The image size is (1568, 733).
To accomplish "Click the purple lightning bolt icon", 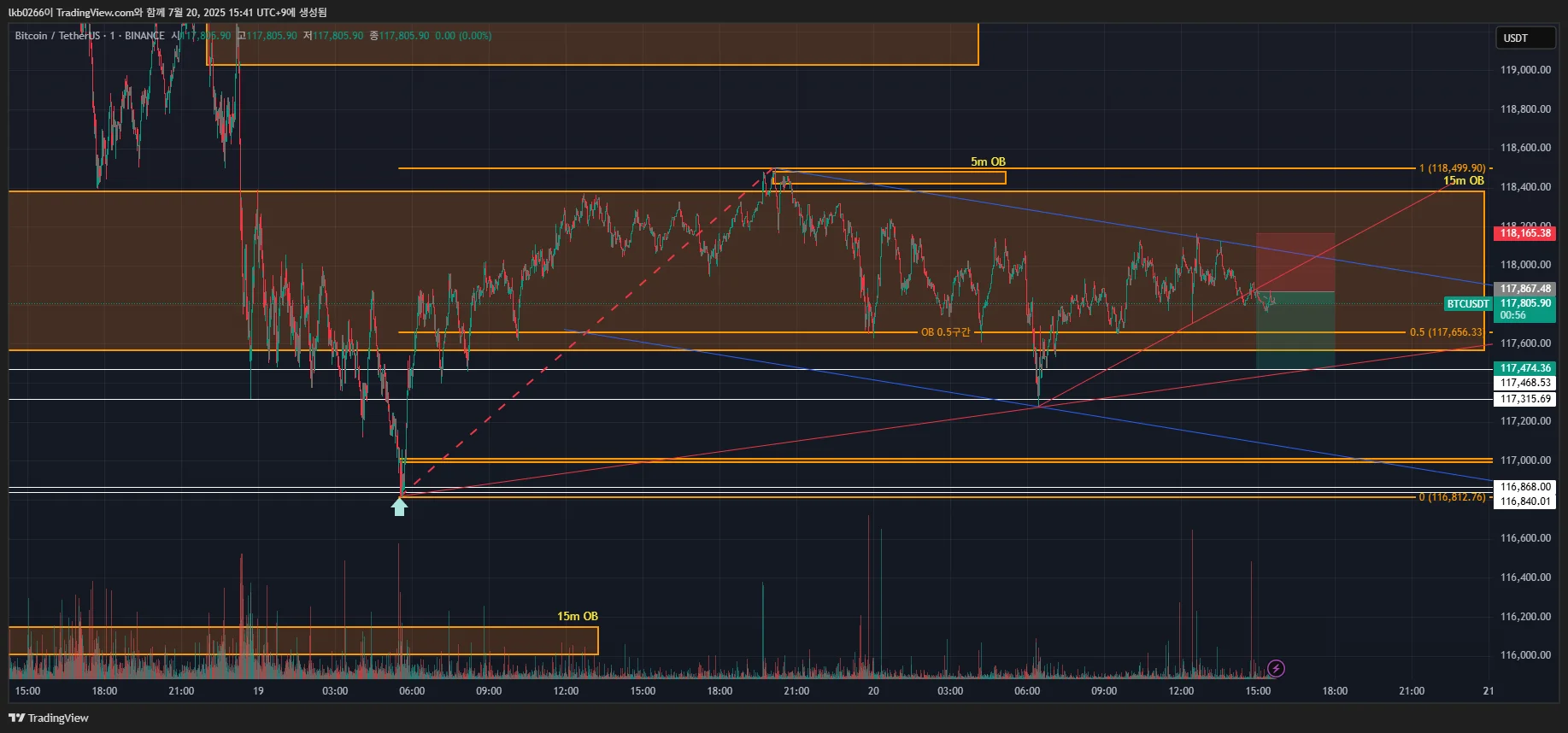I will pyautogui.click(x=1276, y=668).
